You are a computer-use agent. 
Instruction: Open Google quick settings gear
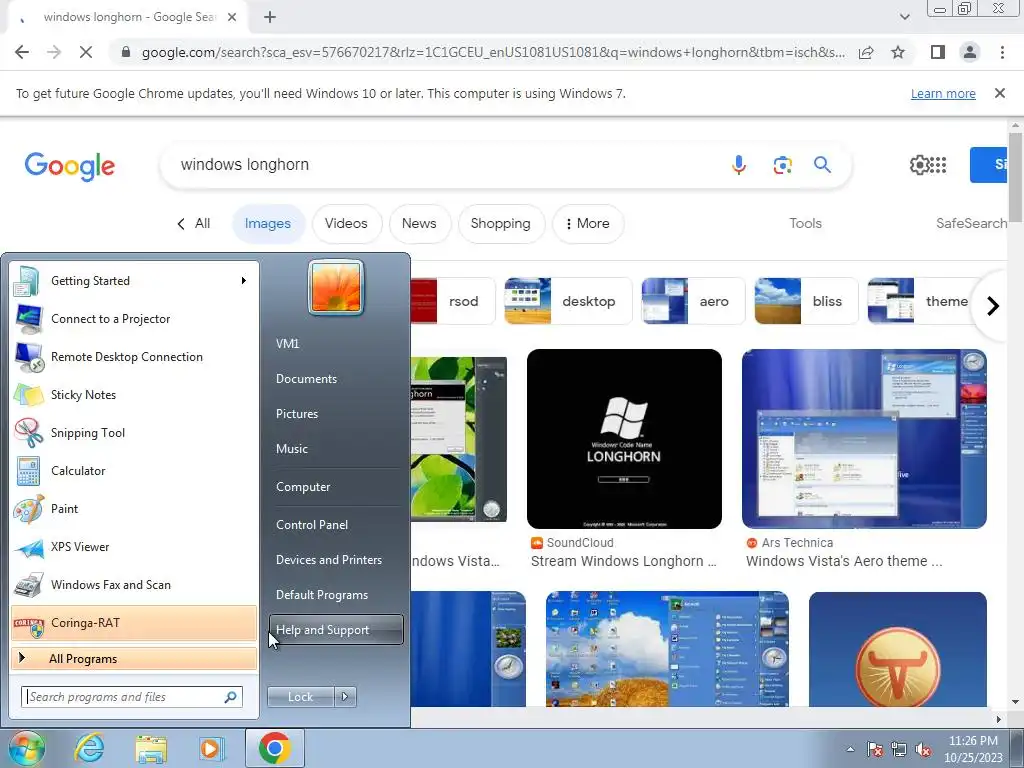pos(919,165)
